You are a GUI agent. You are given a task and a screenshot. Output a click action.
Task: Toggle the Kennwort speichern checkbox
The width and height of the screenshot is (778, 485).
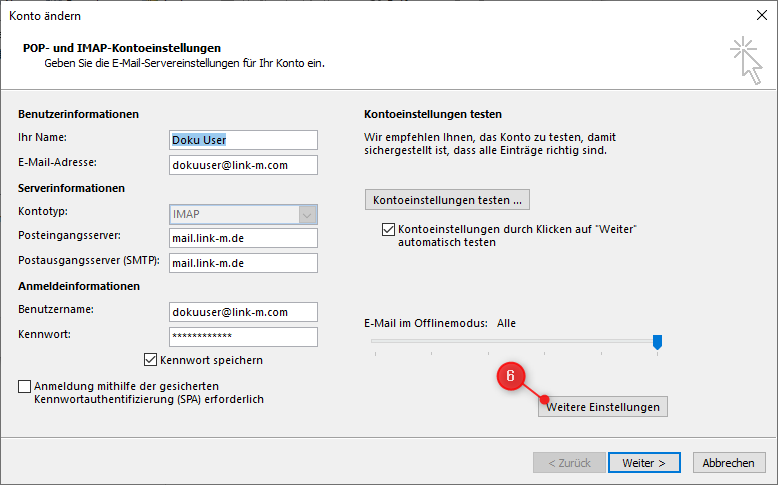[x=151, y=360]
